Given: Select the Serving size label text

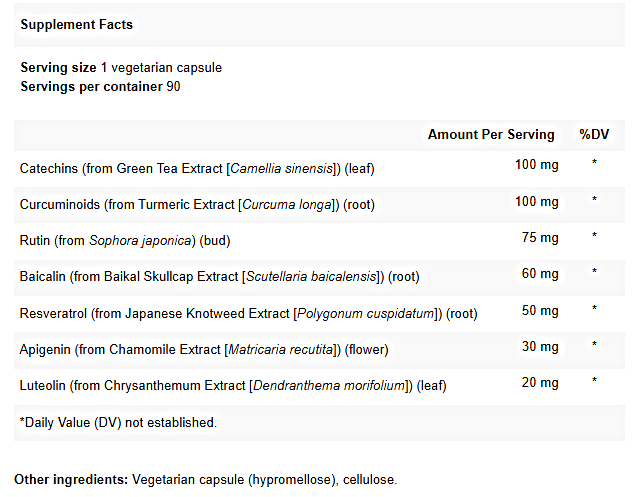Looking at the screenshot, I should coord(58,68).
